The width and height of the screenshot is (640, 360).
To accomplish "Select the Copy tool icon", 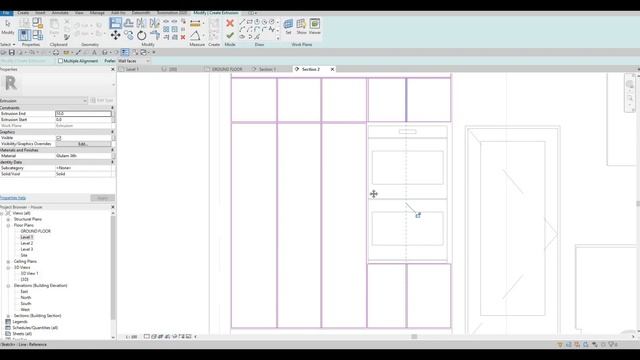I will pyautogui.click(x=129, y=36).
